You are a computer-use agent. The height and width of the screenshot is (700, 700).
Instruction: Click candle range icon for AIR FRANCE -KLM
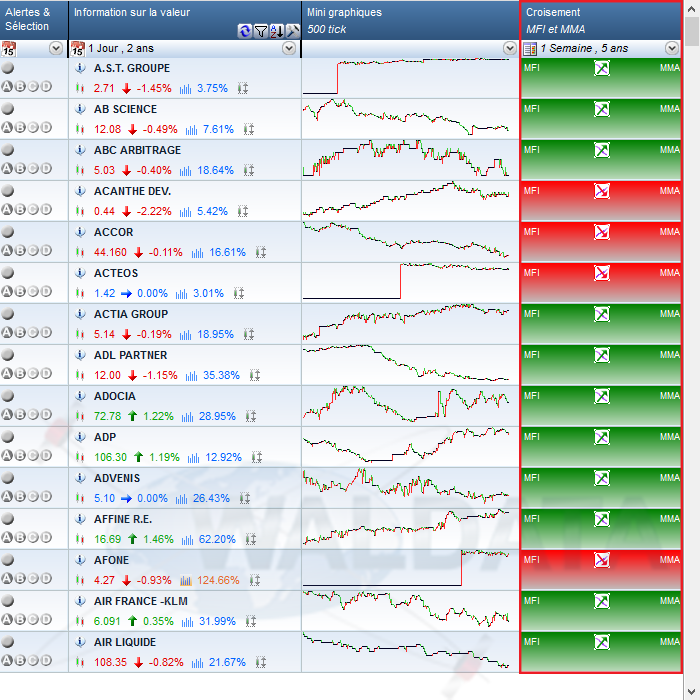click(x=251, y=621)
